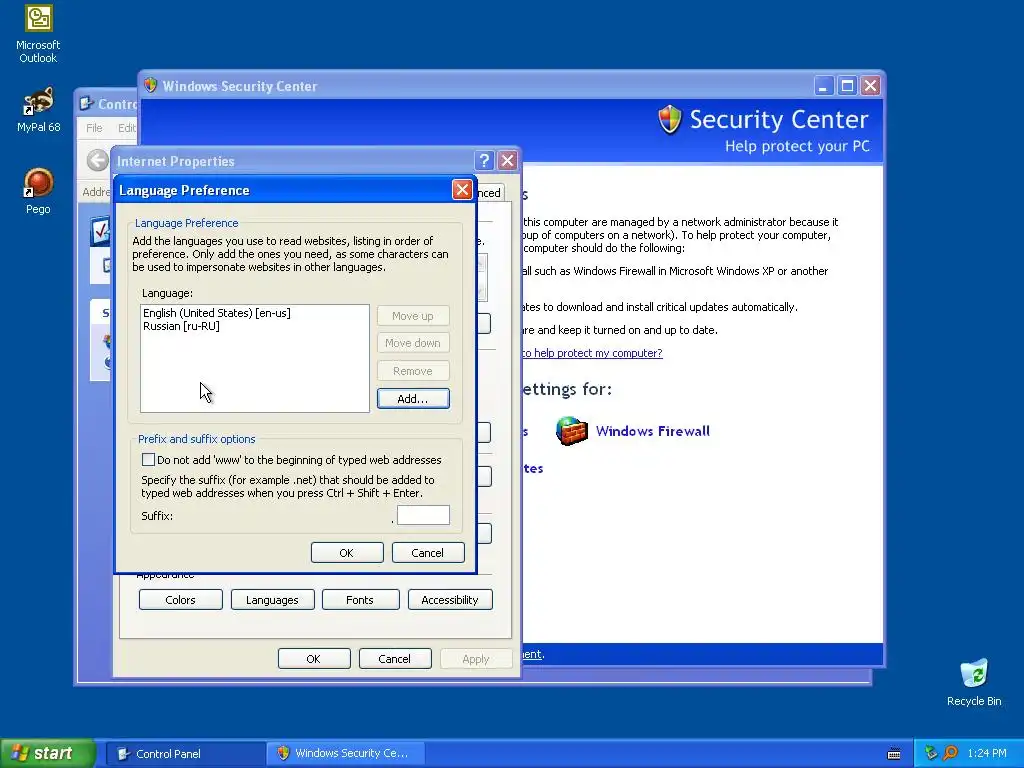Image resolution: width=1024 pixels, height=768 pixels.
Task: Minimize the Windows Security Center window
Action: point(824,86)
